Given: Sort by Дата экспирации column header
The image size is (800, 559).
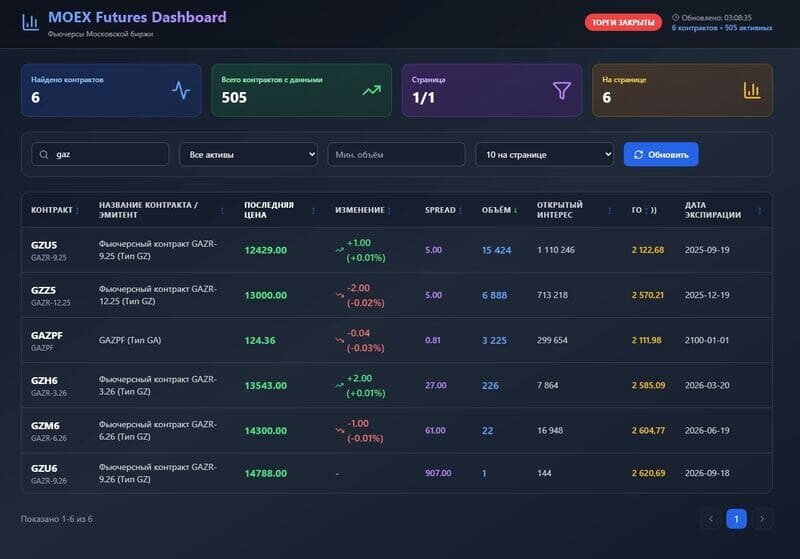Looking at the screenshot, I should pyautogui.click(x=723, y=210).
